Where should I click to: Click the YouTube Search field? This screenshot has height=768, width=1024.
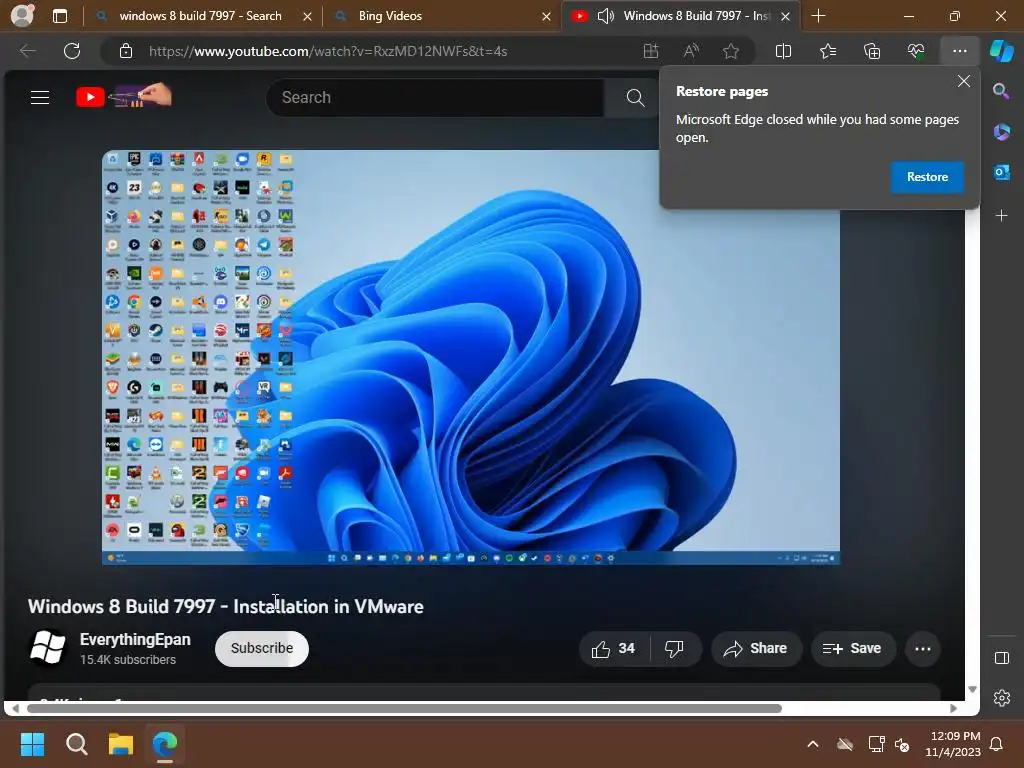436,97
